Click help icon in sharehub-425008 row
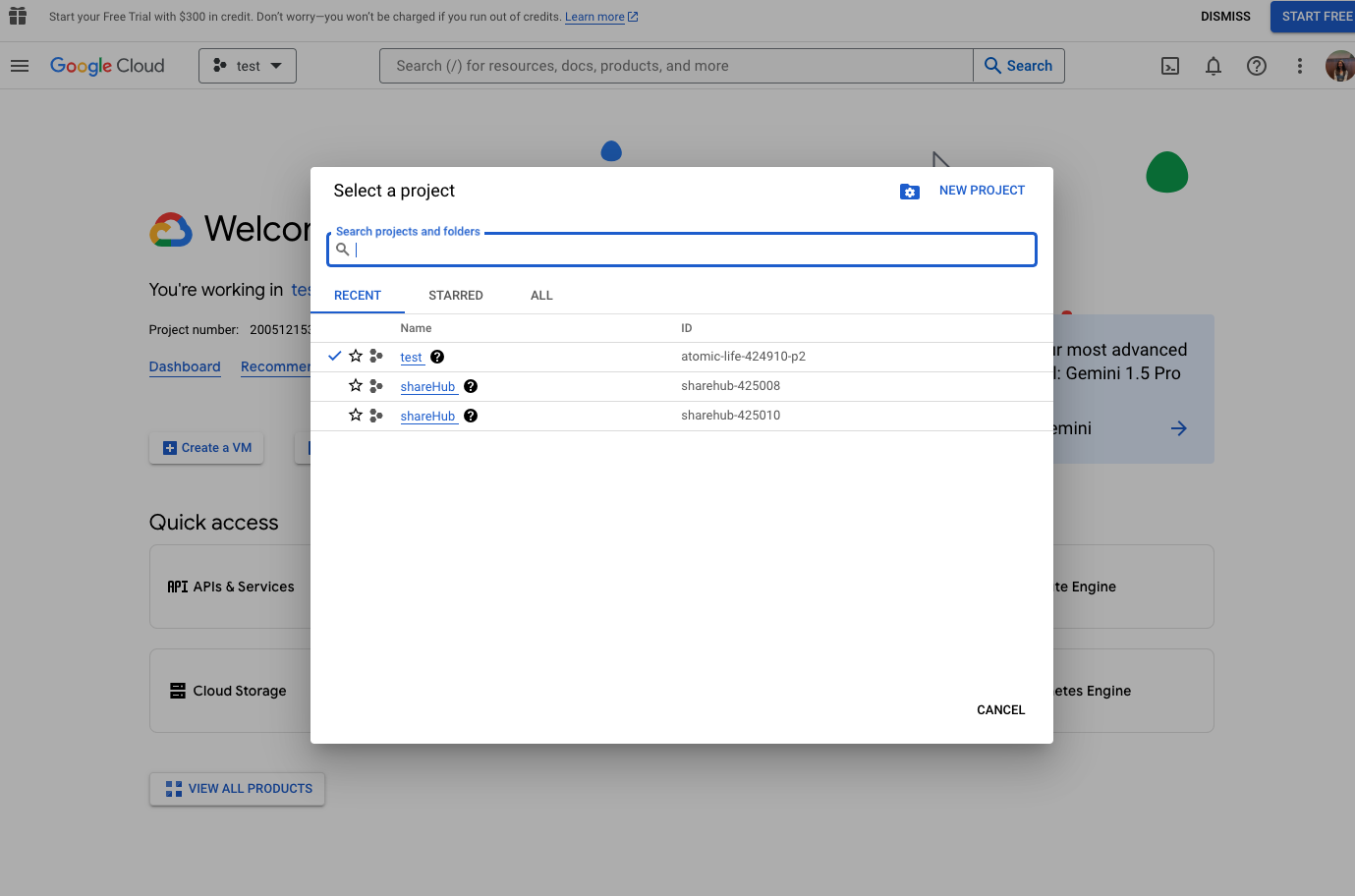Screen dimensions: 1355x896 pos(471,386)
